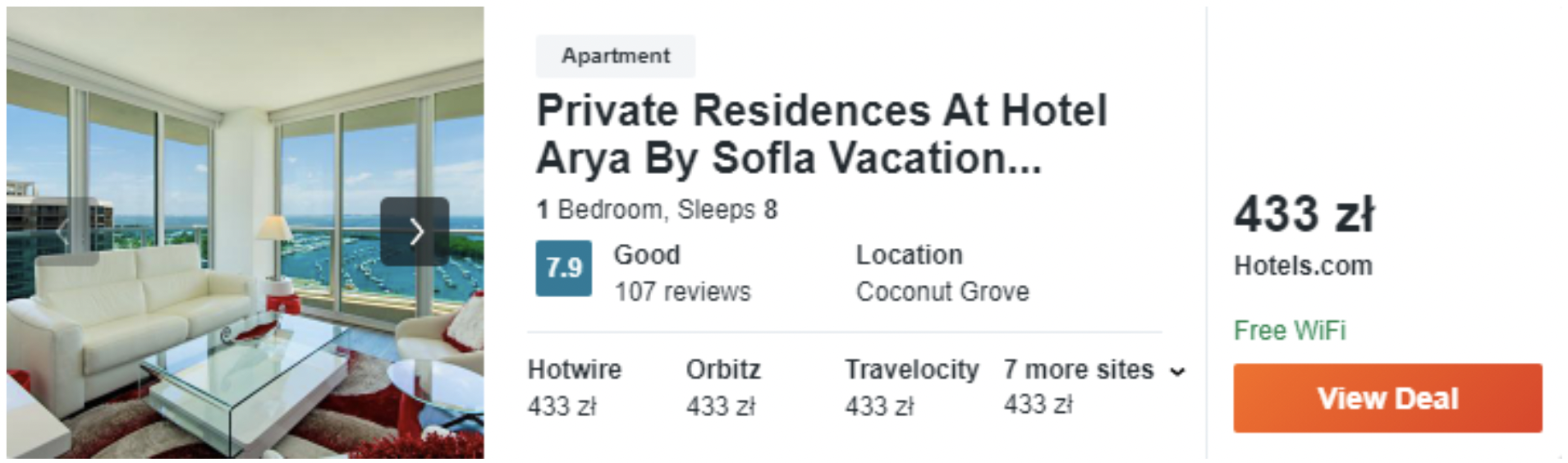The image size is (1568, 463).
Task: Click the previous photo arrow on image
Action: (x=64, y=231)
